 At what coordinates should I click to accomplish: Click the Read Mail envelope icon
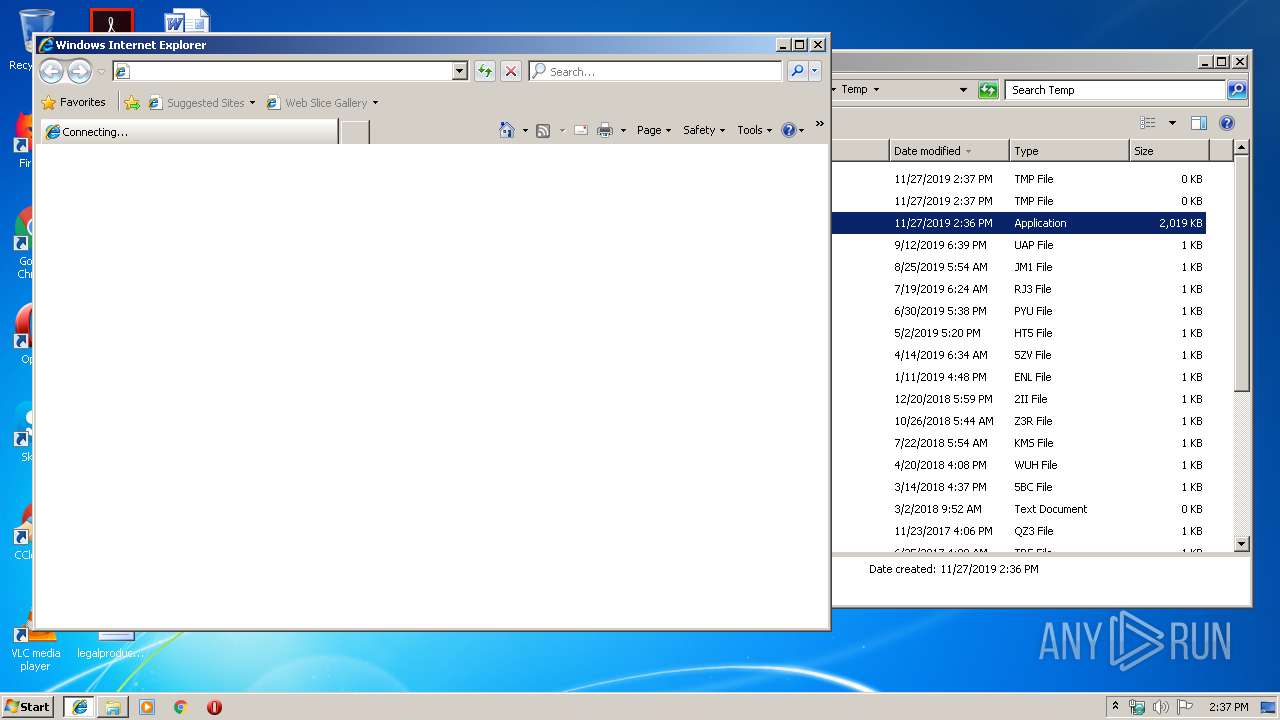point(581,130)
